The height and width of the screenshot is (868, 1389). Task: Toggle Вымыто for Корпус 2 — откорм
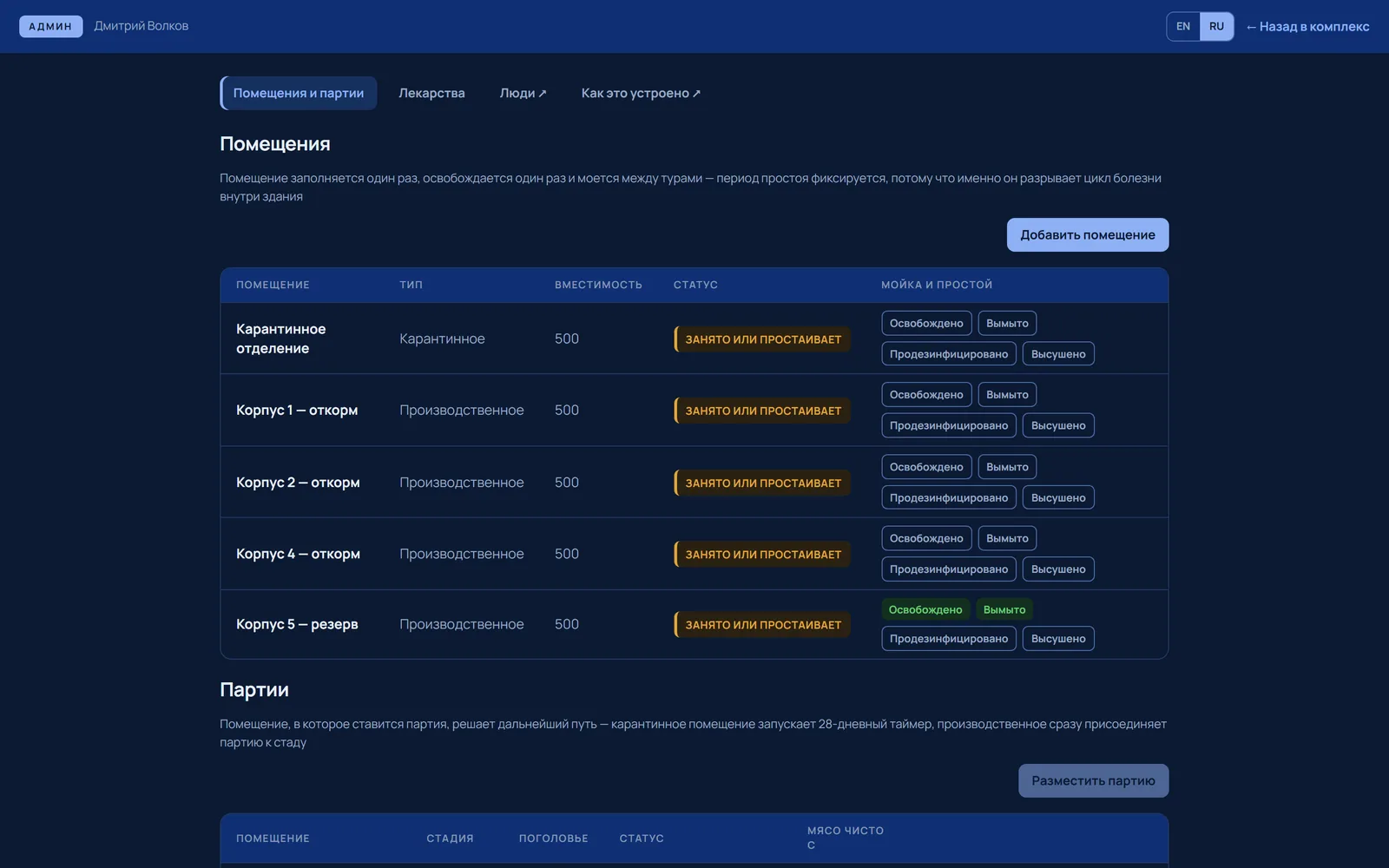pos(1007,467)
